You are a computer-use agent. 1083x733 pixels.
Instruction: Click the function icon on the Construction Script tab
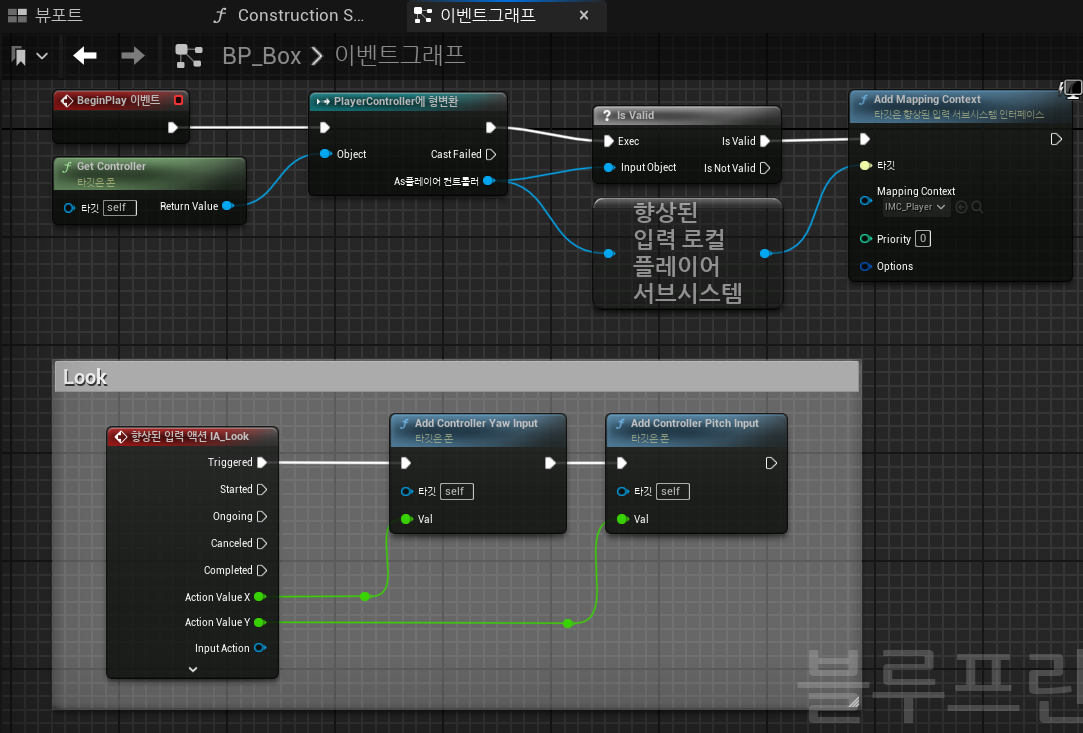(x=220, y=15)
